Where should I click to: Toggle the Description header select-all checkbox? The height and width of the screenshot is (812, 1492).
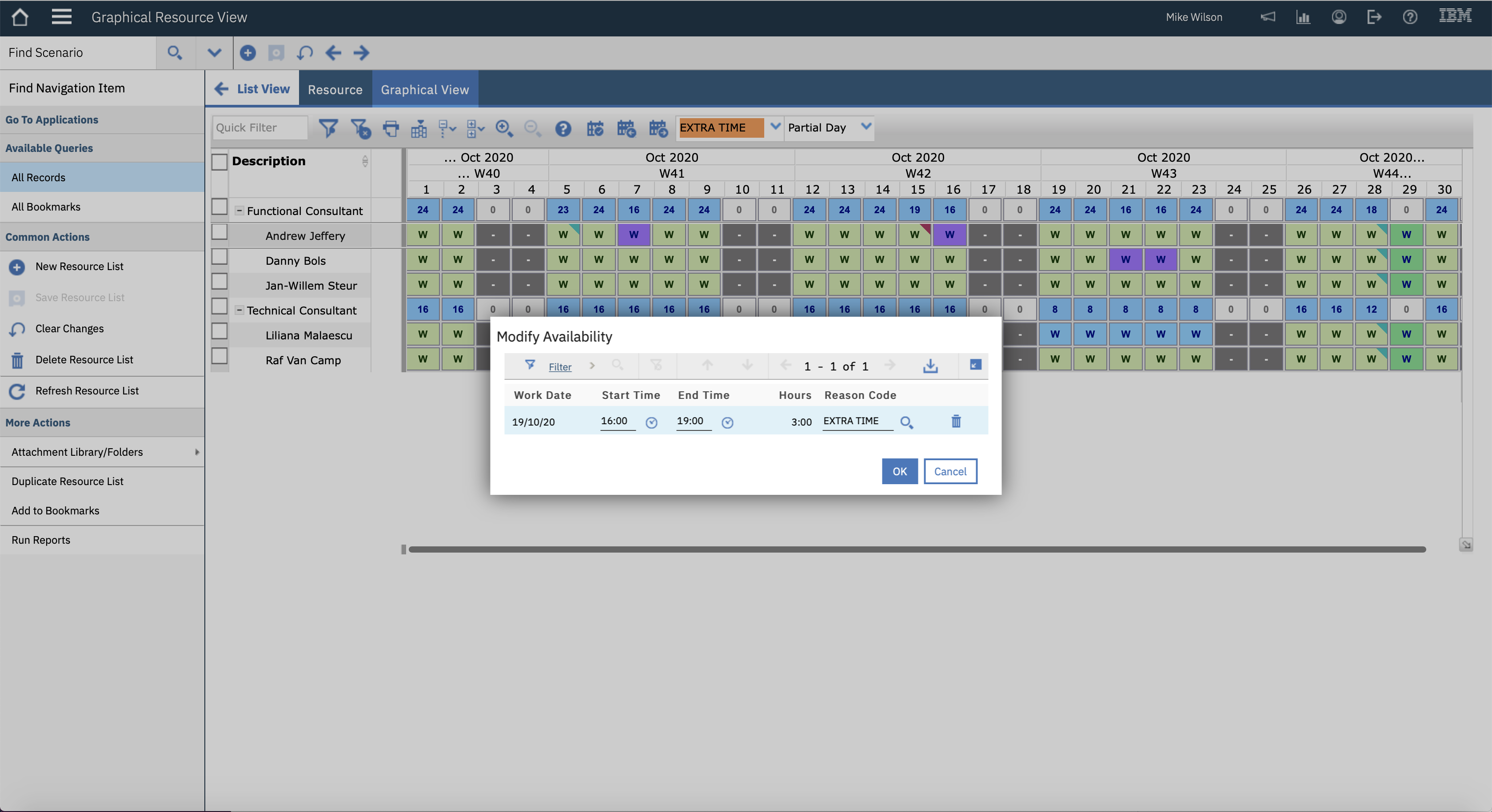click(219, 162)
